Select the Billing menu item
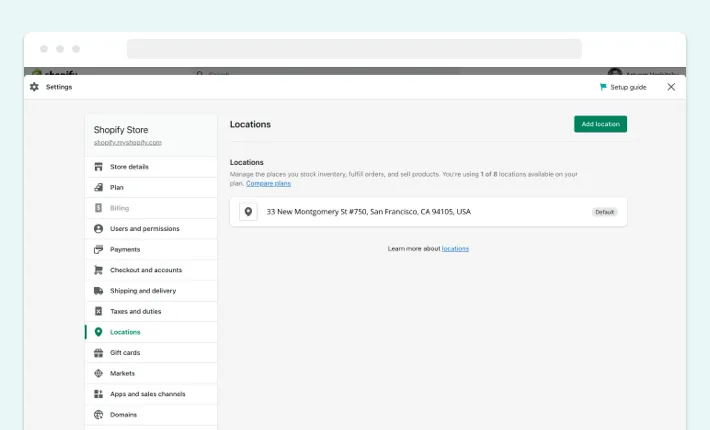 click(x=151, y=208)
